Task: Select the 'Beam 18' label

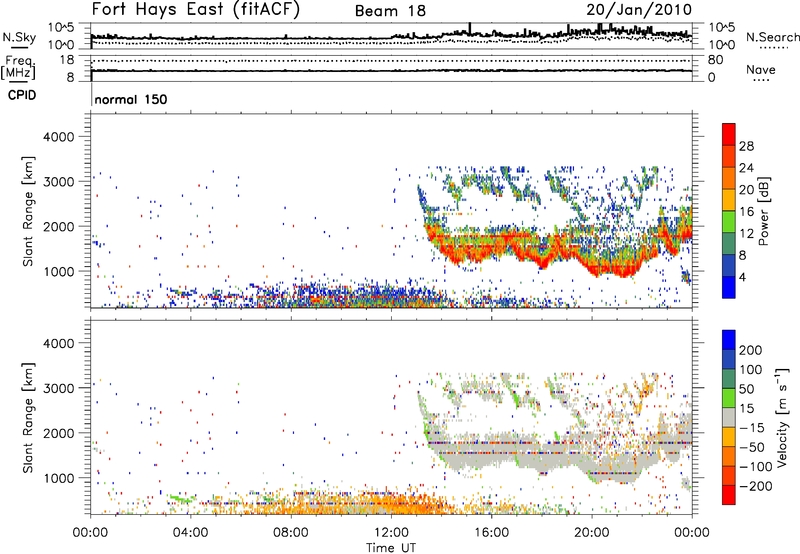Action: (x=390, y=11)
